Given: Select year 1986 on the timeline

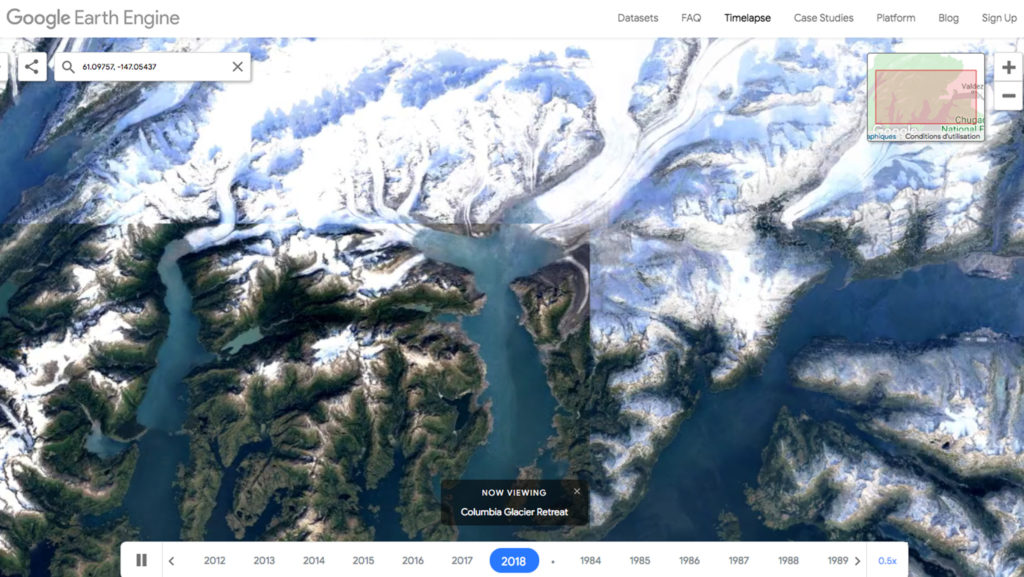Looking at the screenshot, I should (x=689, y=561).
